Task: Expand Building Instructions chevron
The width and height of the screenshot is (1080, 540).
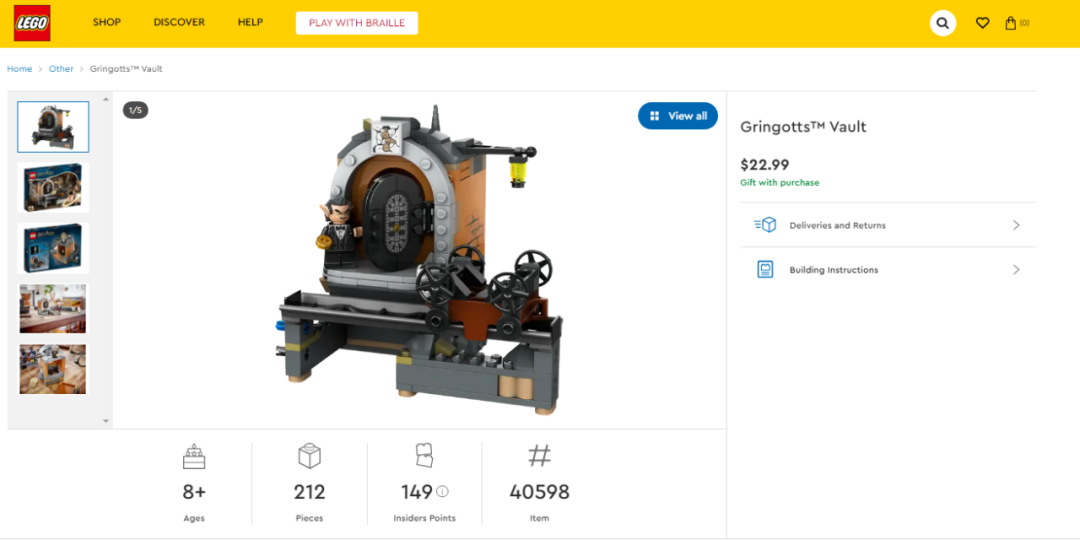Action: (x=1016, y=269)
